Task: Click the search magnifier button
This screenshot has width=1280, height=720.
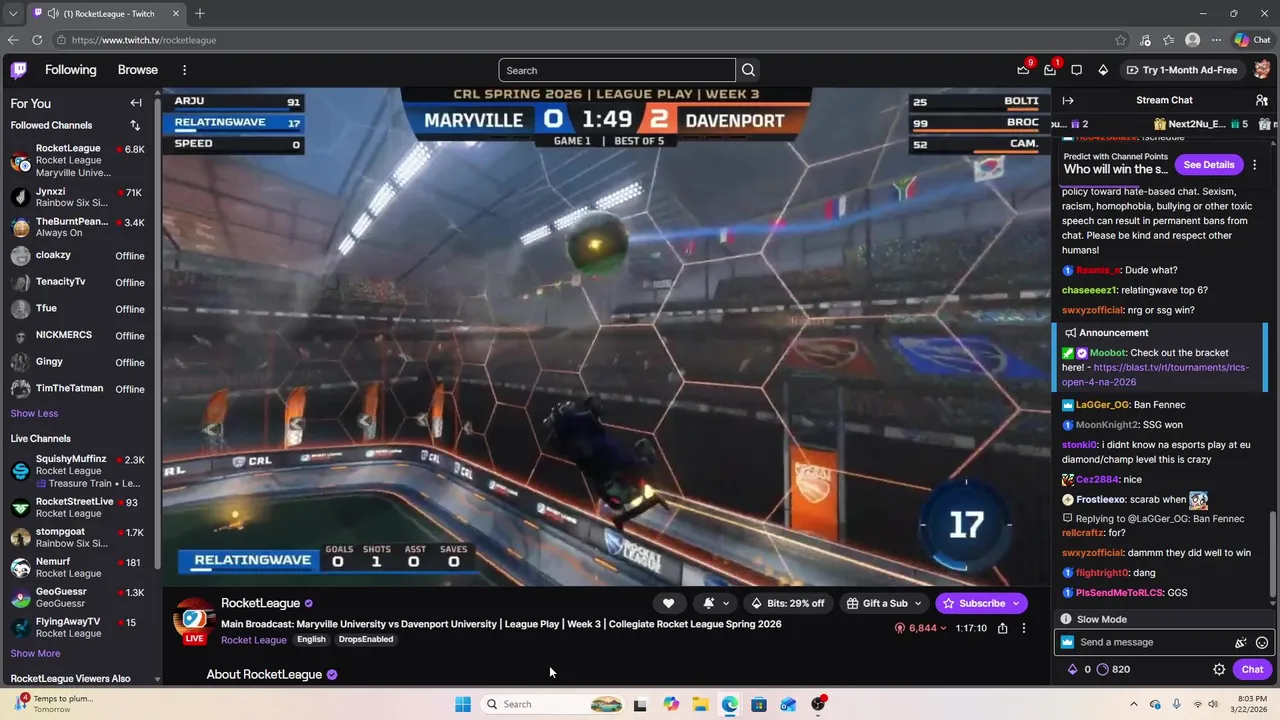Action: (x=748, y=70)
